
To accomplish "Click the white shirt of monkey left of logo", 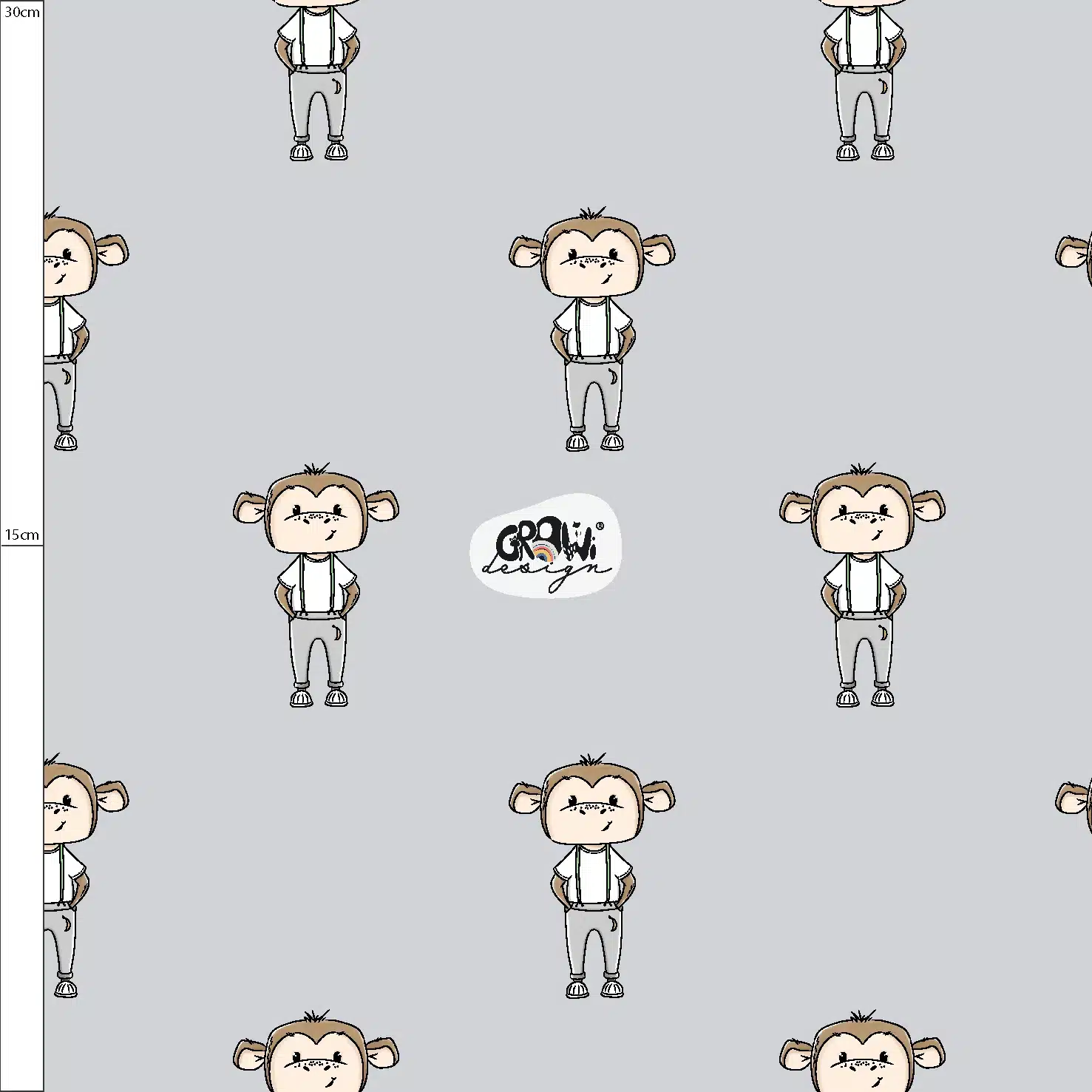I will [x=318, y=584].
